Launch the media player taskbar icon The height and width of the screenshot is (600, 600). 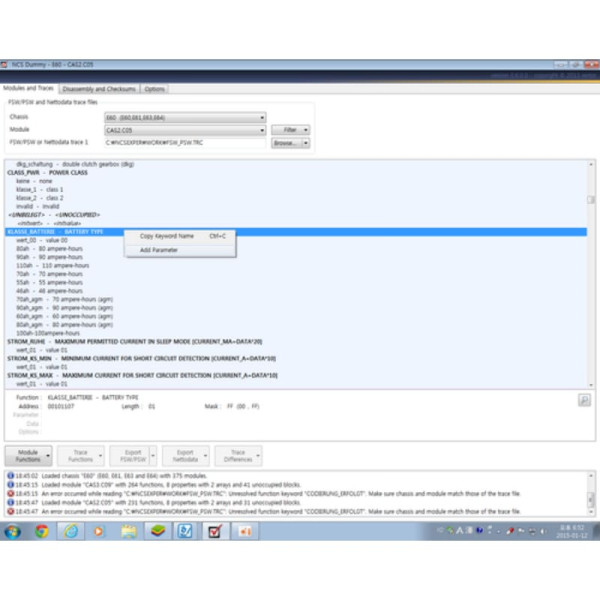click(x=100, y=531)
